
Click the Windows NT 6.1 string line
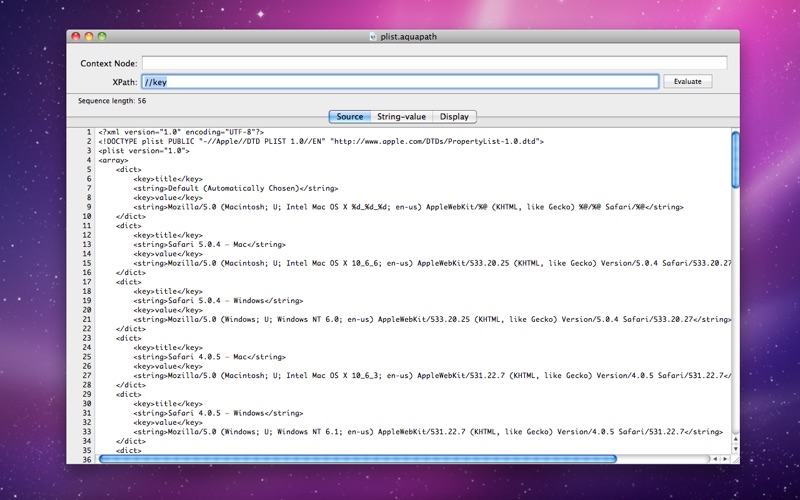click(428, 432)
